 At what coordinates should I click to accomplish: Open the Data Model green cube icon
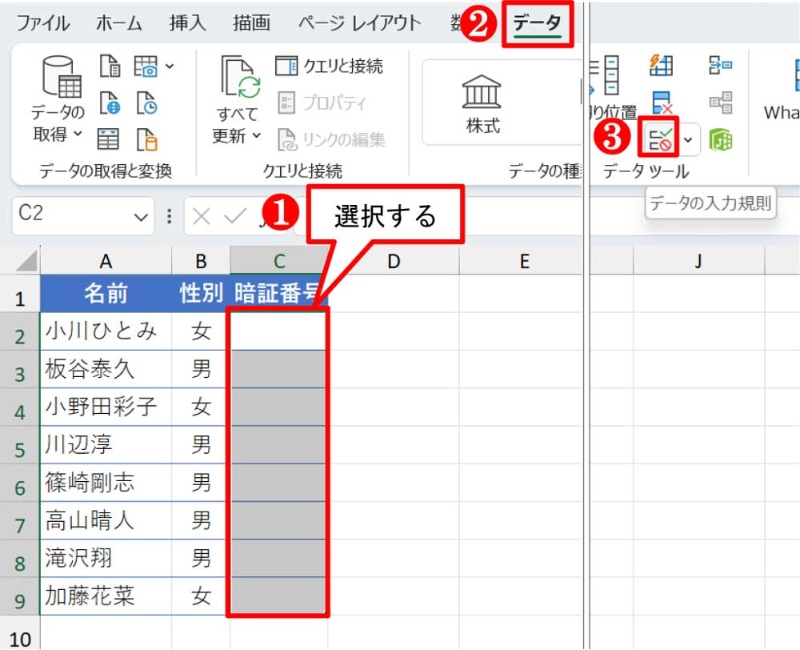pyautogui.click(x=720, y=139)
